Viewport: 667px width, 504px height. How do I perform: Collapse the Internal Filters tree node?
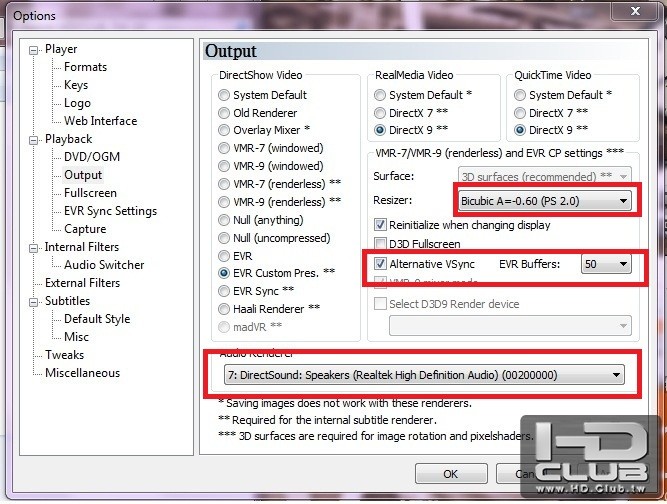[x=33, y=248]
